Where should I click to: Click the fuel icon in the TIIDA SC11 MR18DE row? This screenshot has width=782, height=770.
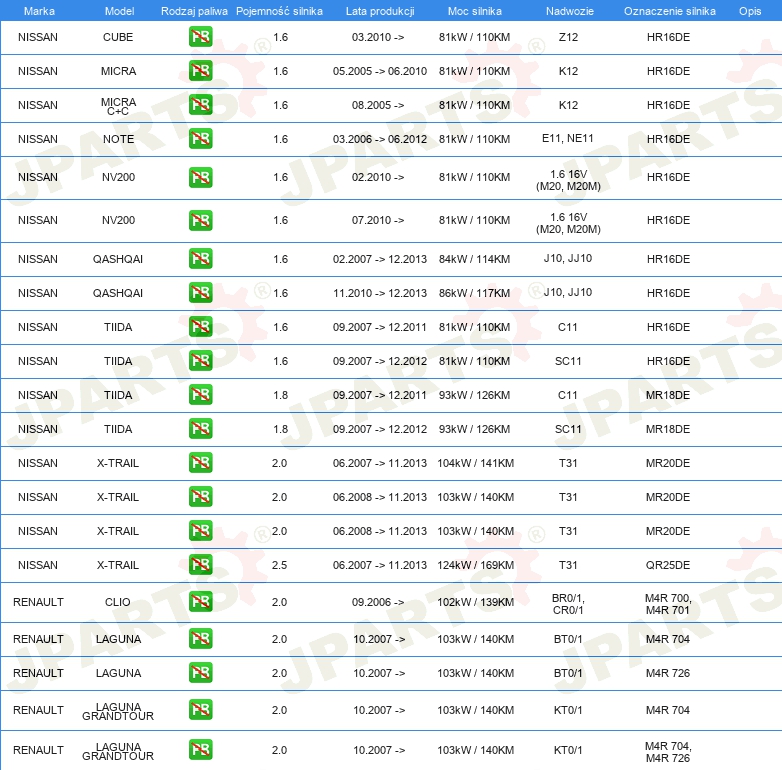tap(200, 428)
